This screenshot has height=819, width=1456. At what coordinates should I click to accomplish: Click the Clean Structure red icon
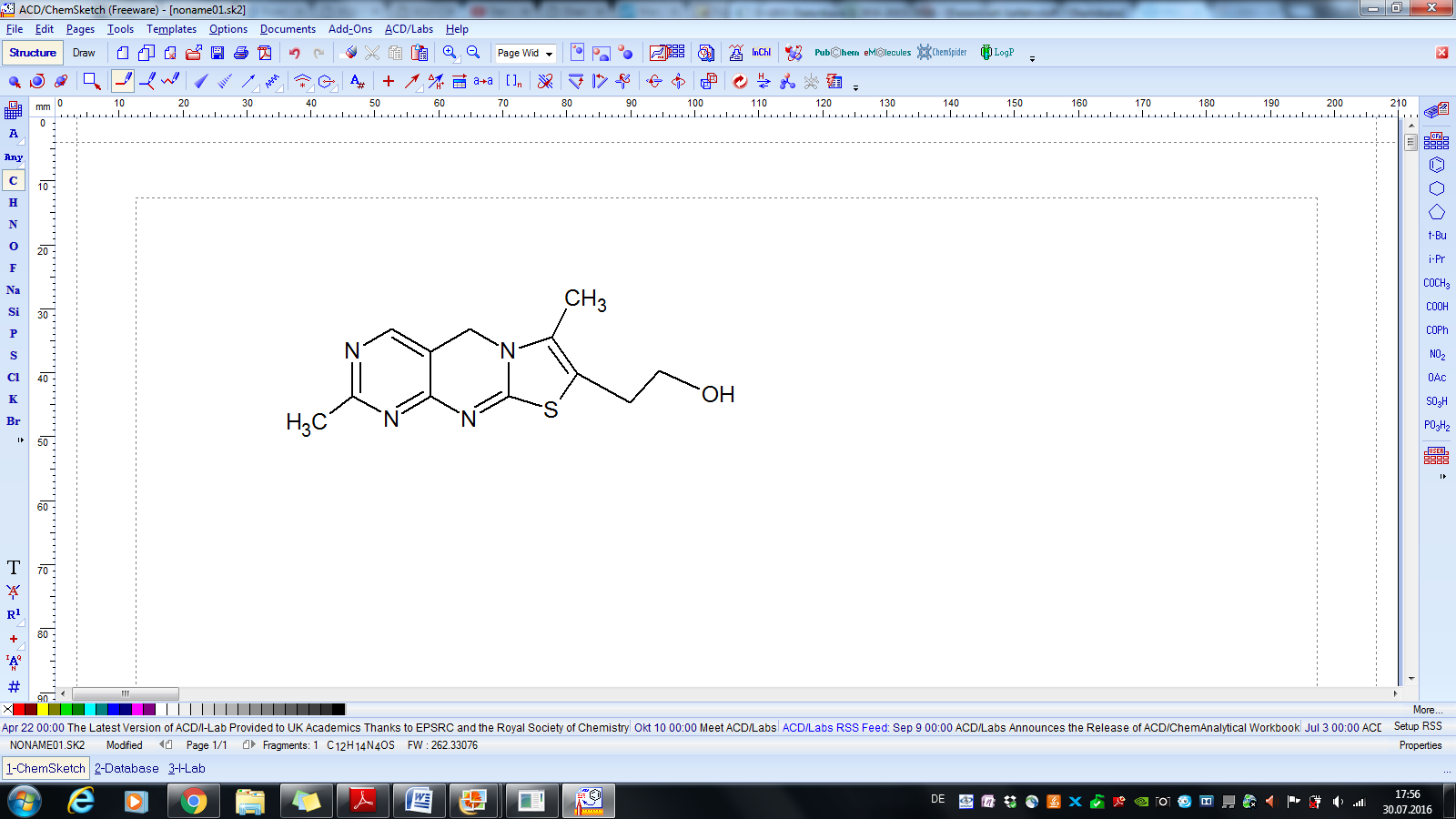[740, 81]
